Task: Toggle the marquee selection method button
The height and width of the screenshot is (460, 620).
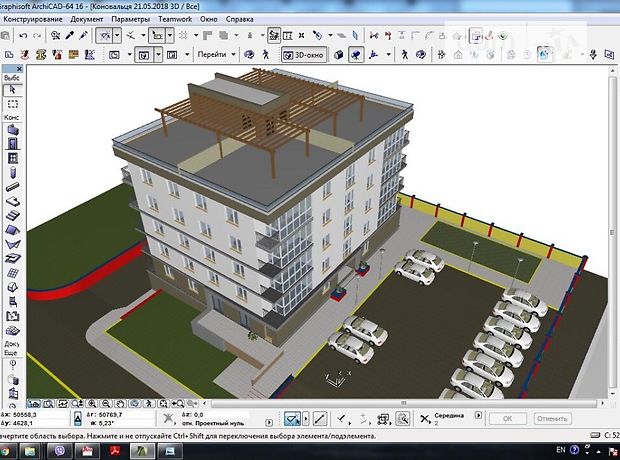Action: [292, 418]
